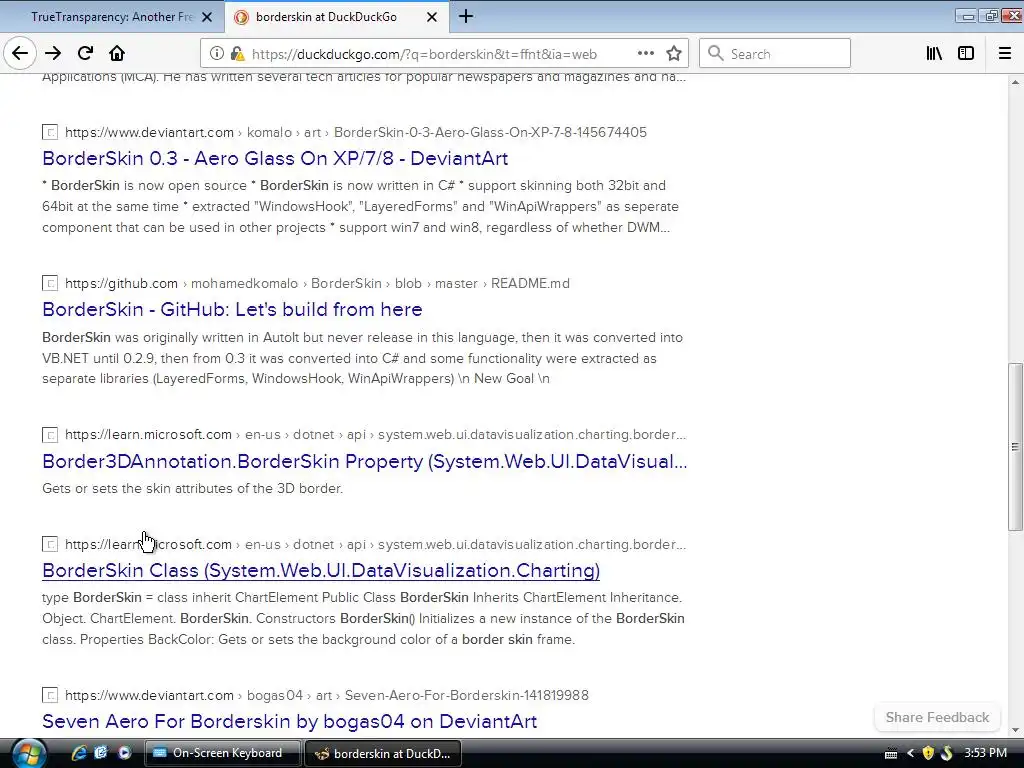Click favicon beside BorderSkin Class result URL
Screen dimensions: 1024x768
(50, 545)
